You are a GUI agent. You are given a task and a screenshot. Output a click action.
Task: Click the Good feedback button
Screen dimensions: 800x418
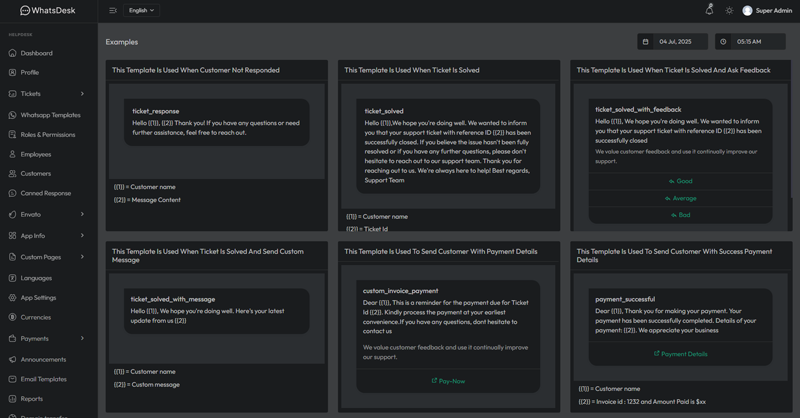point(680,181)
